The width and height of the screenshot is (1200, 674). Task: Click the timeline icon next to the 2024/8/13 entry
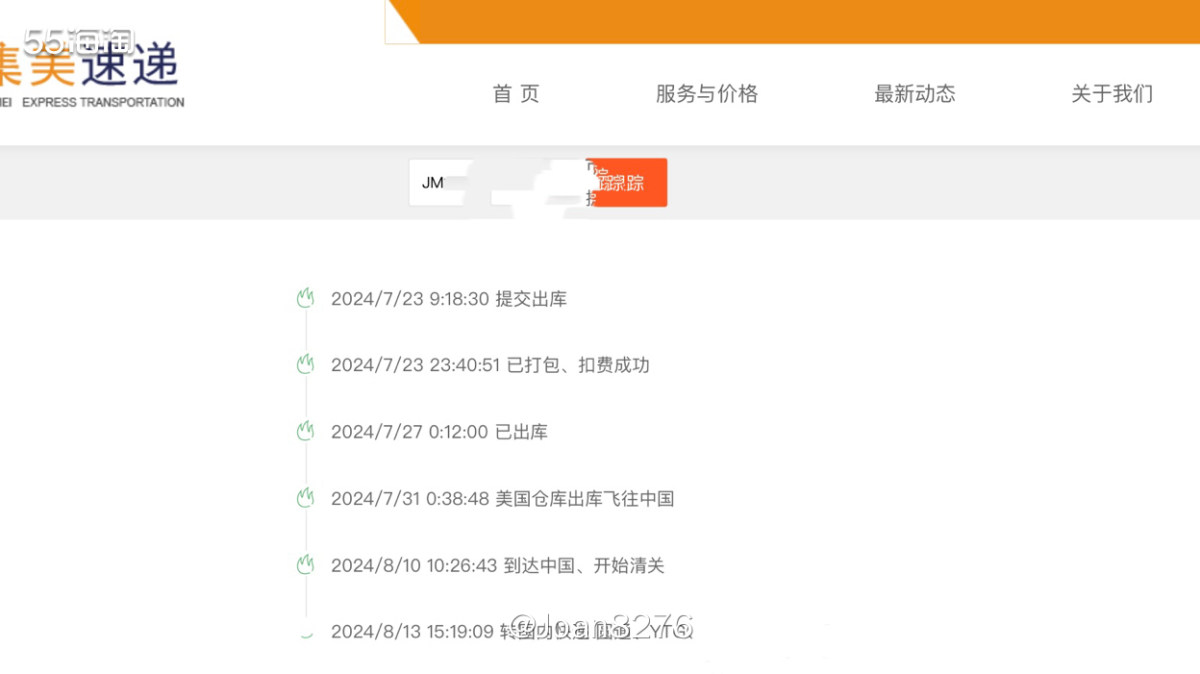pyautogui.click(x=305, y=632)
